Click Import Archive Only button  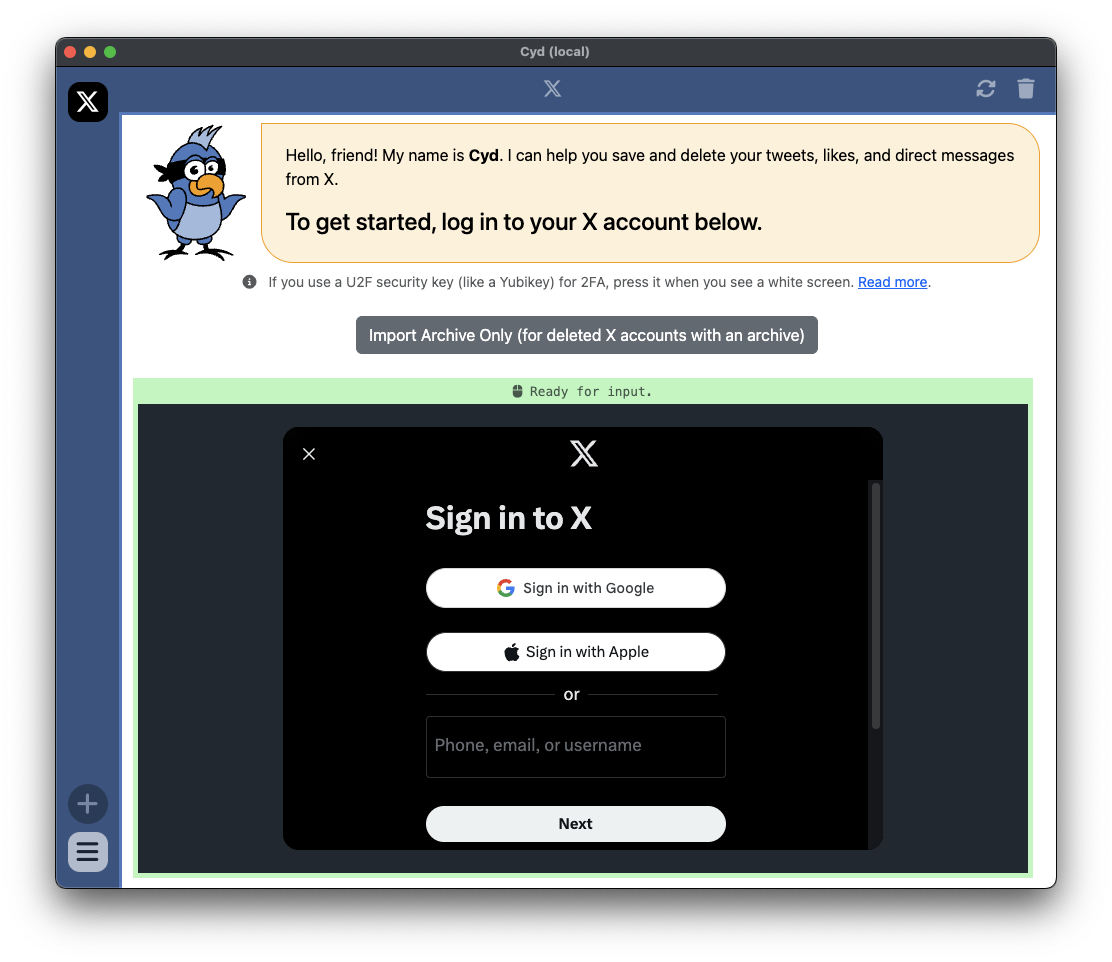pos(586,335)
